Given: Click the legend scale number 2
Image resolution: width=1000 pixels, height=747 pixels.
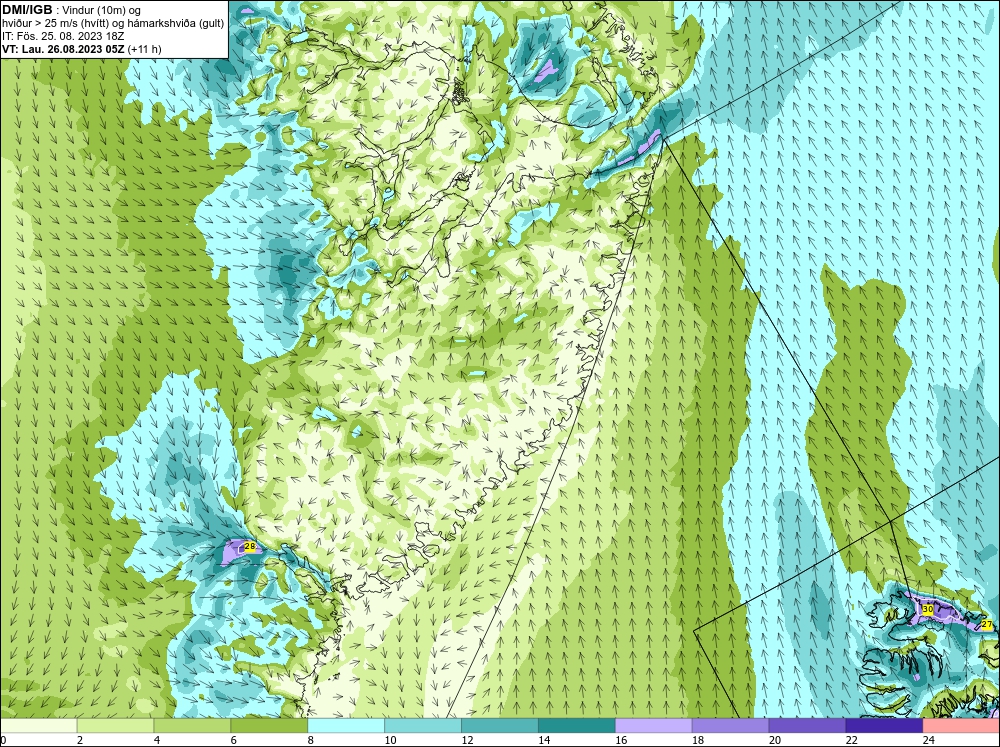Looking at the screenshot, I should click(80, 740).
